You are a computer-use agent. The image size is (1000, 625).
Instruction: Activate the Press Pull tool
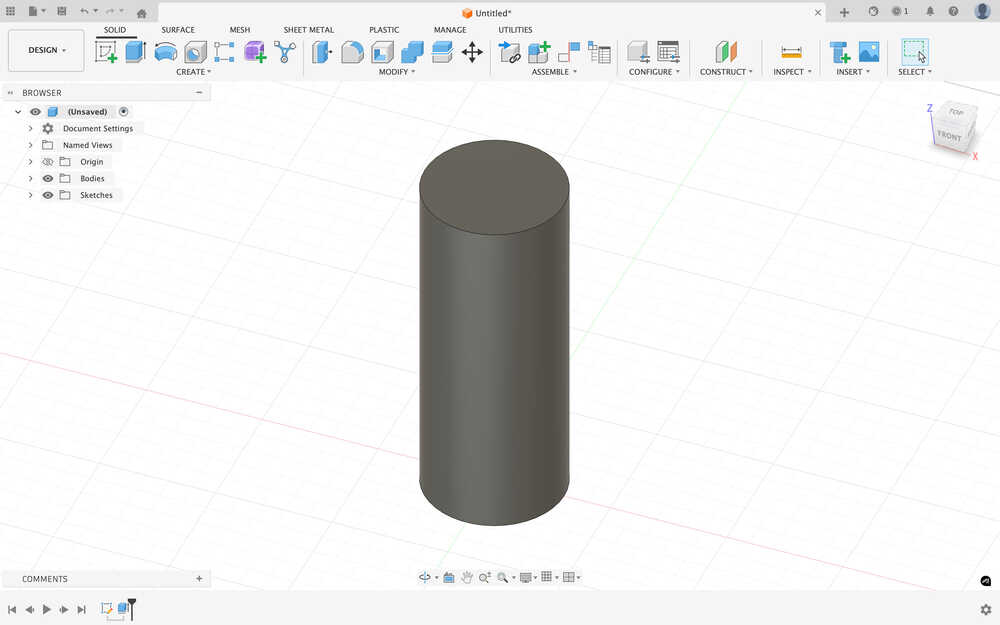click(x=322, y=52)
